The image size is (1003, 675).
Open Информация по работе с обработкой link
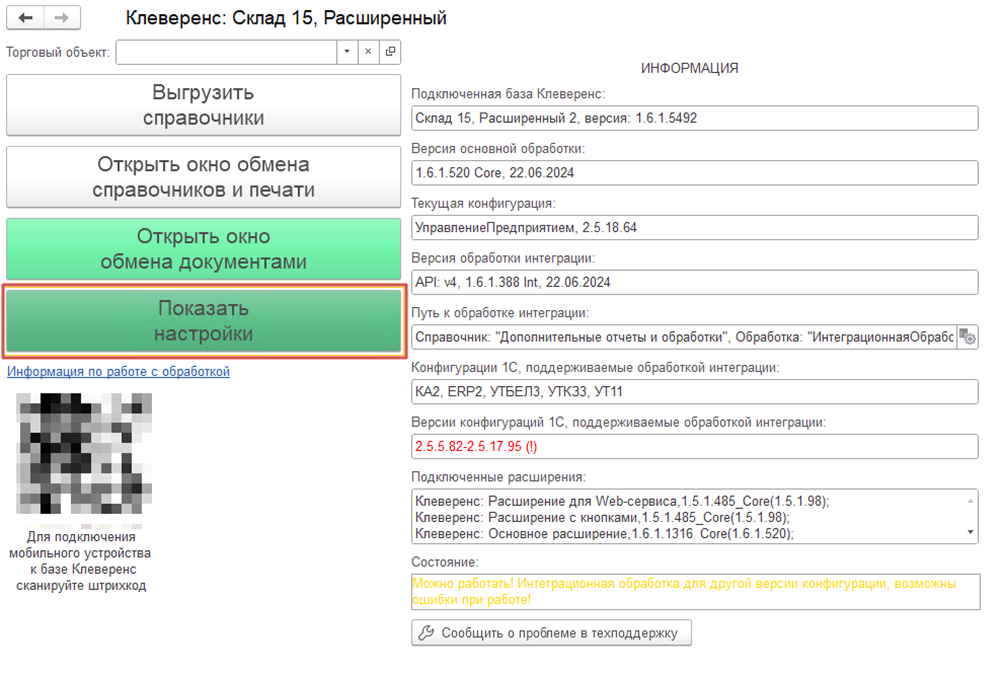tap(118, 372)
